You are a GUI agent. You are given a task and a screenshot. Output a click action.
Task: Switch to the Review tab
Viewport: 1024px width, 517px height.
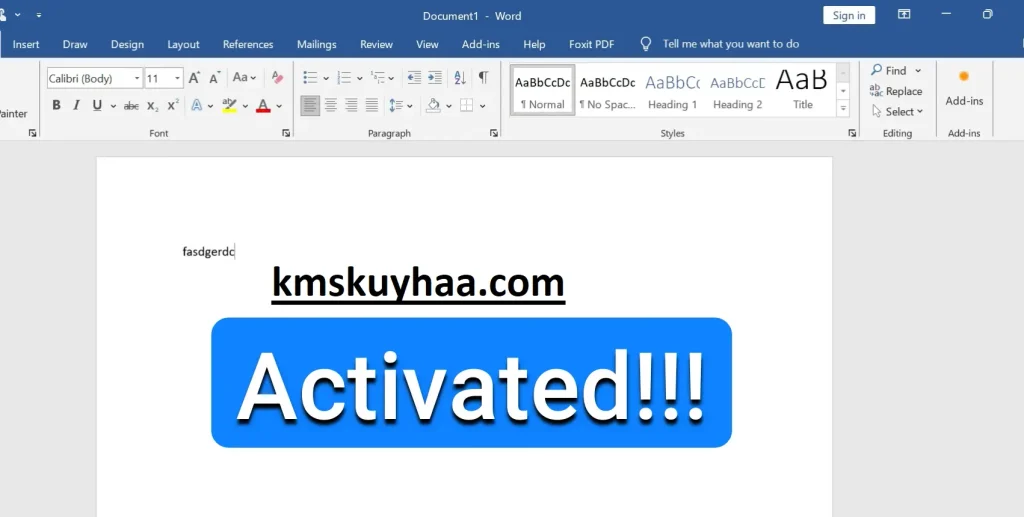(x=376, y=44)
